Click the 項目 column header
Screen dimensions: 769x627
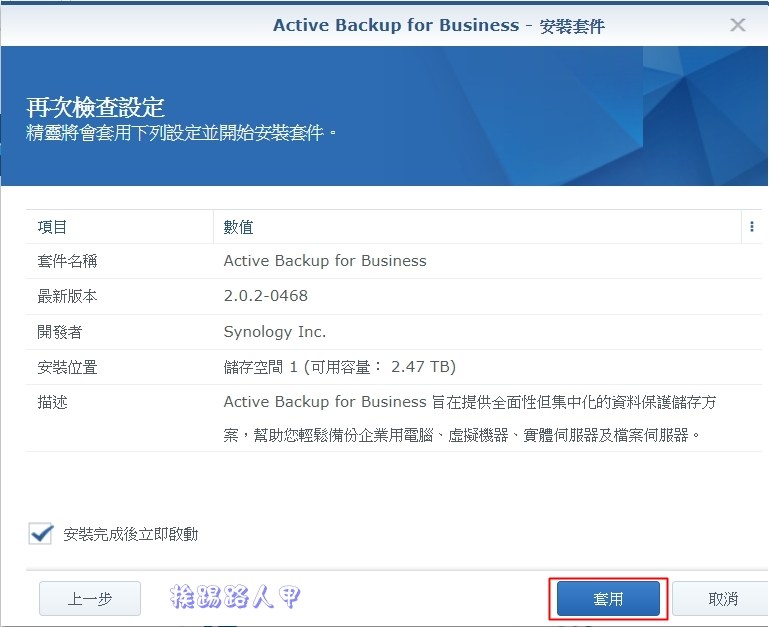click(120, 227)
